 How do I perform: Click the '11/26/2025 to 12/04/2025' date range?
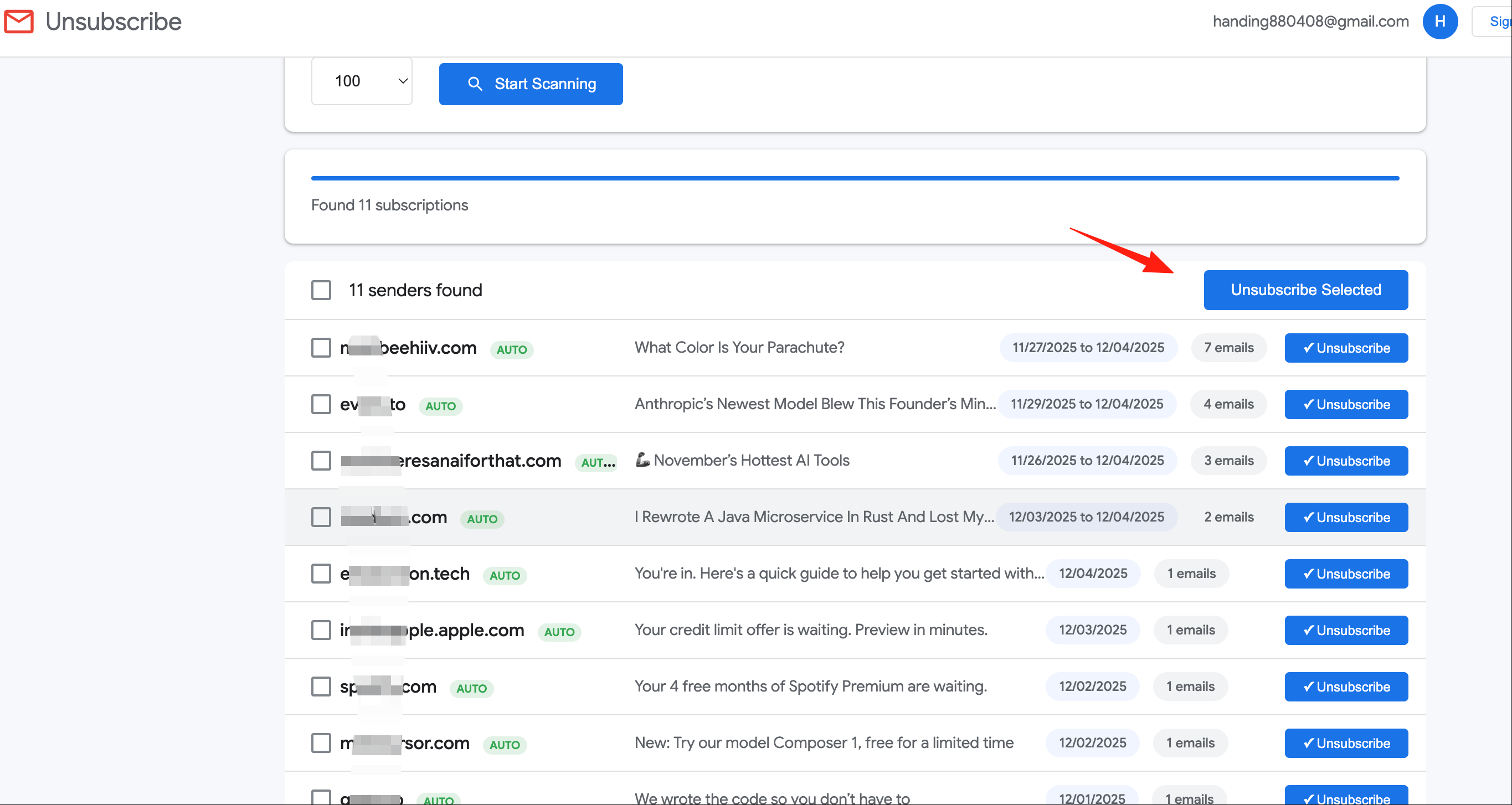click(x=1087, y=461)
